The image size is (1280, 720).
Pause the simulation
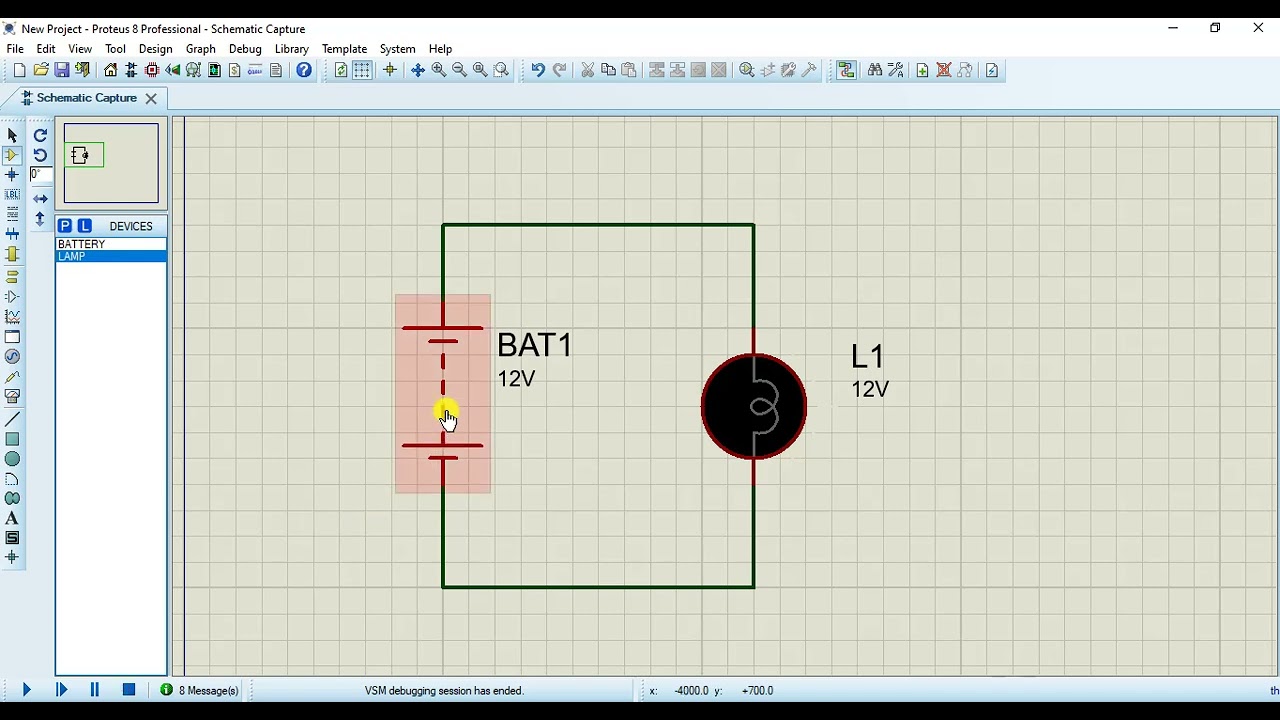[95, 690]
